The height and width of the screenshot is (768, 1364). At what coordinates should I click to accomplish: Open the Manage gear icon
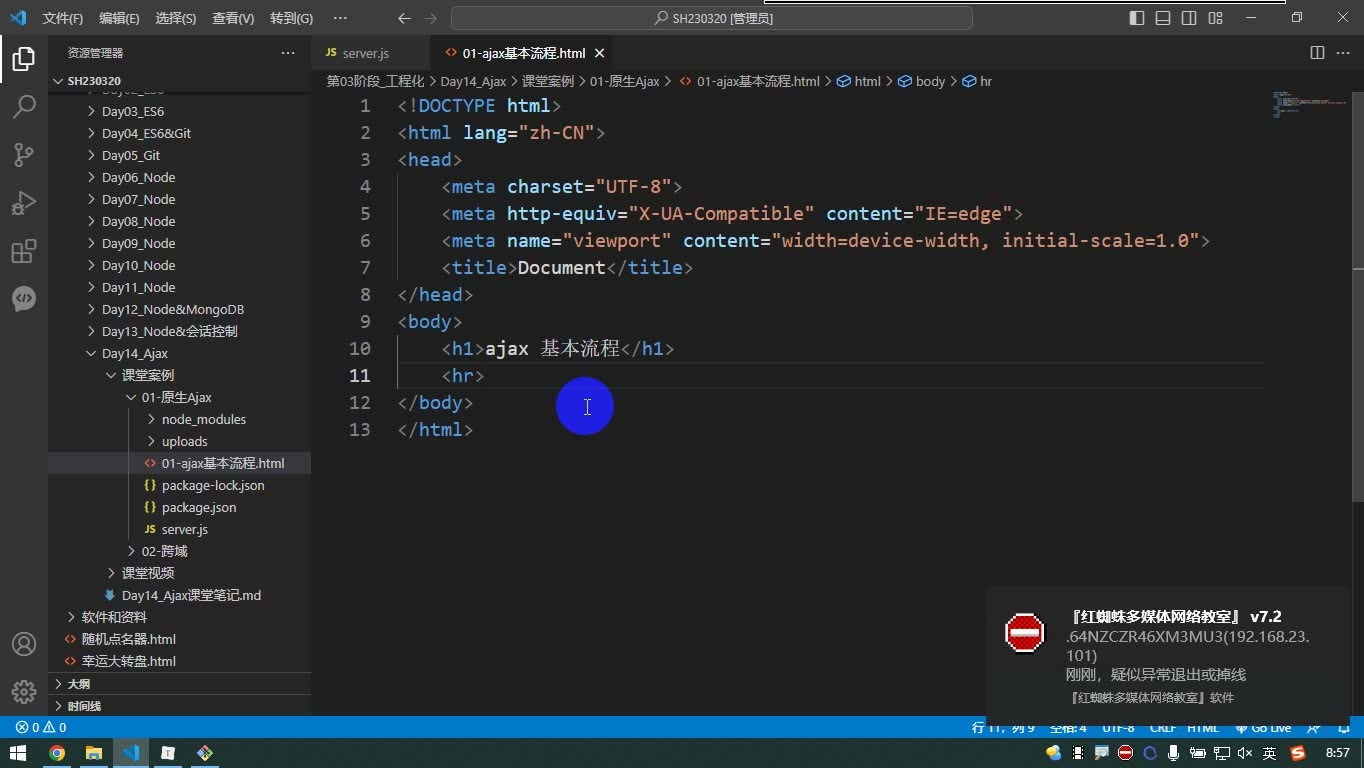pyautogui.click(x=24, y=691)
